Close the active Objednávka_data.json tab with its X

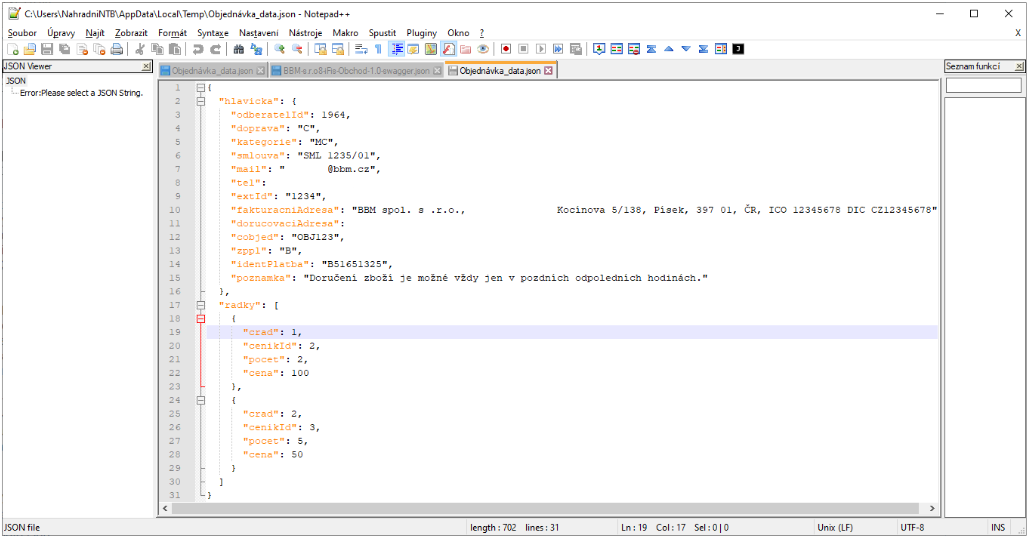pyautogui.click(x=548, y=71)
